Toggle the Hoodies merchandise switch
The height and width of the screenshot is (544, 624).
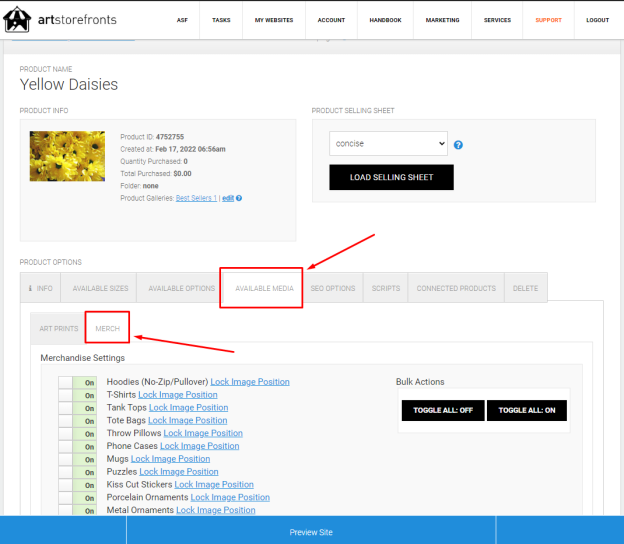[78, 382]
